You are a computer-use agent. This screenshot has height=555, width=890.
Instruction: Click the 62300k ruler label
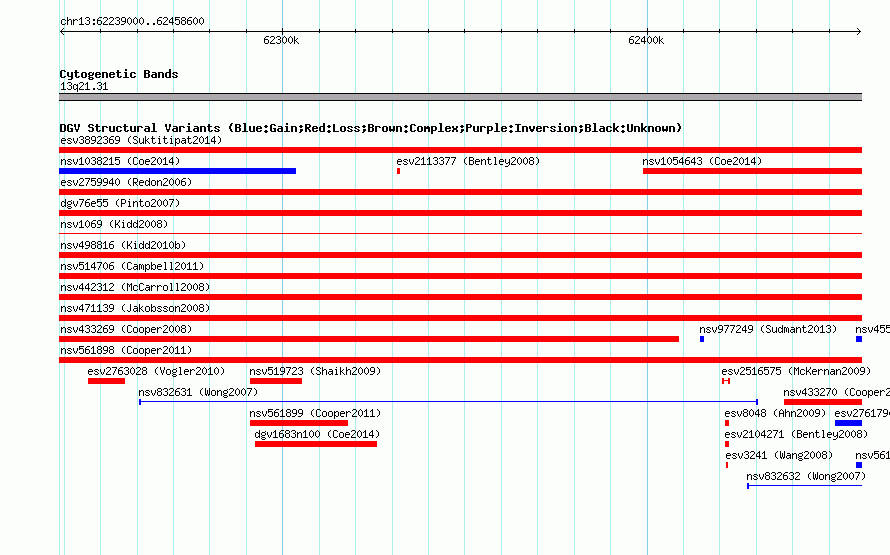tap(281, 40)
